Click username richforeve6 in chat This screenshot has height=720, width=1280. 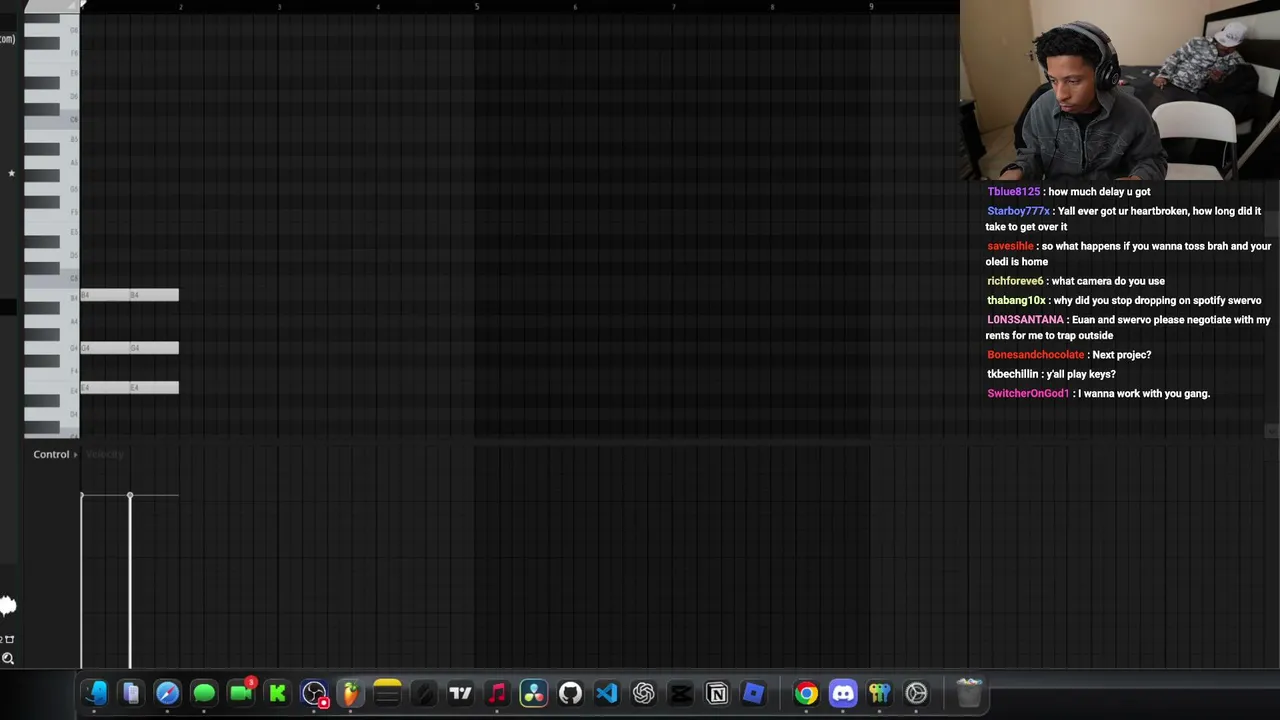[x=1015, y=281]
